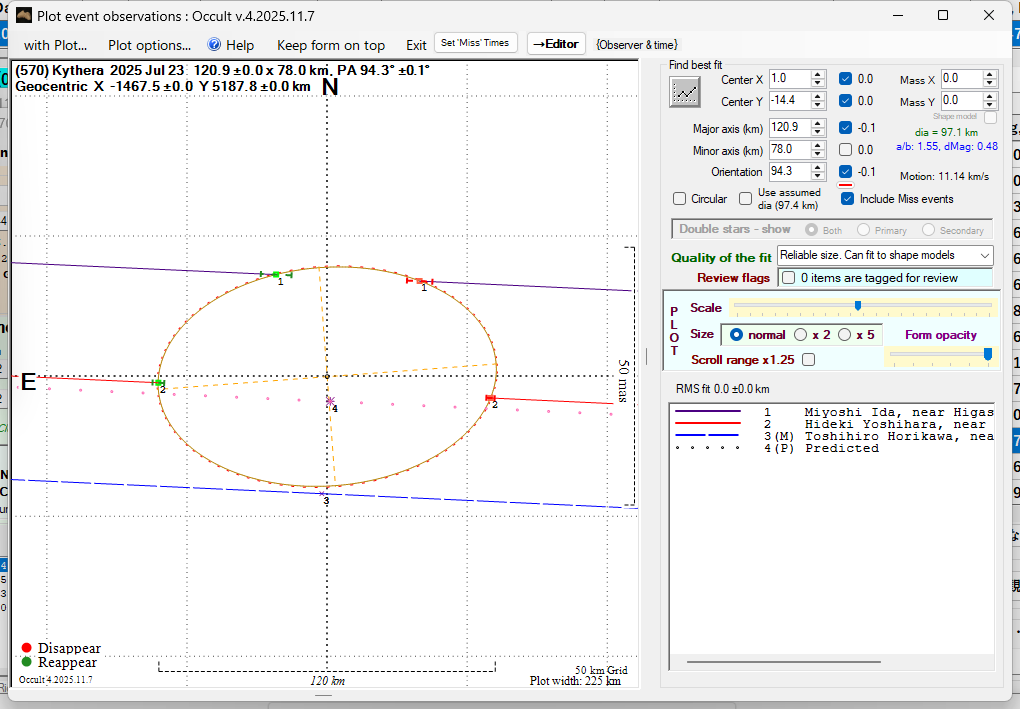Increase Orientation value with up spinner arrow
The height and width of the screenshot is (709, 1020).
click(818, 167)
